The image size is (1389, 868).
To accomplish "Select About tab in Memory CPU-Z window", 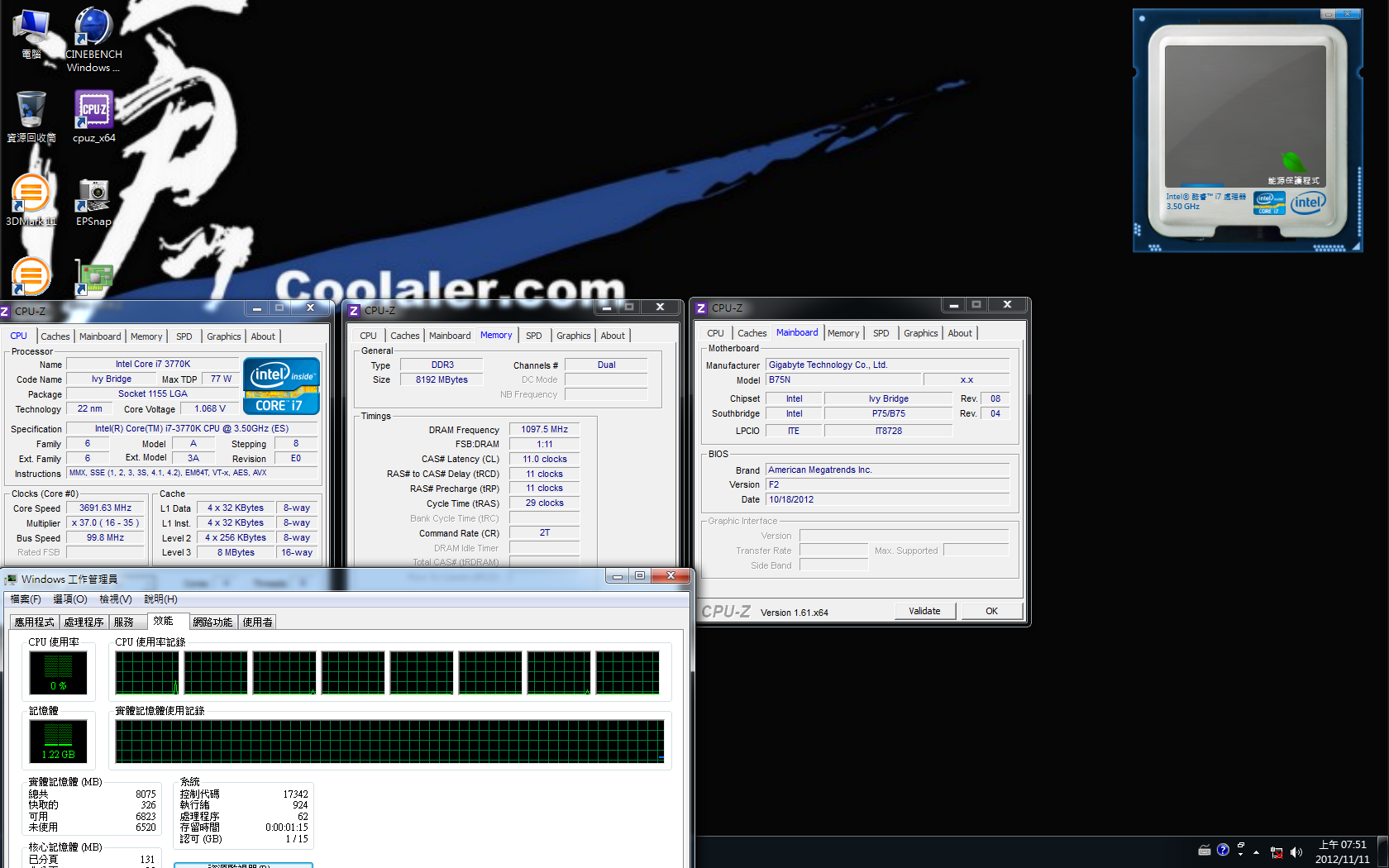I will (x=613, y=336).
